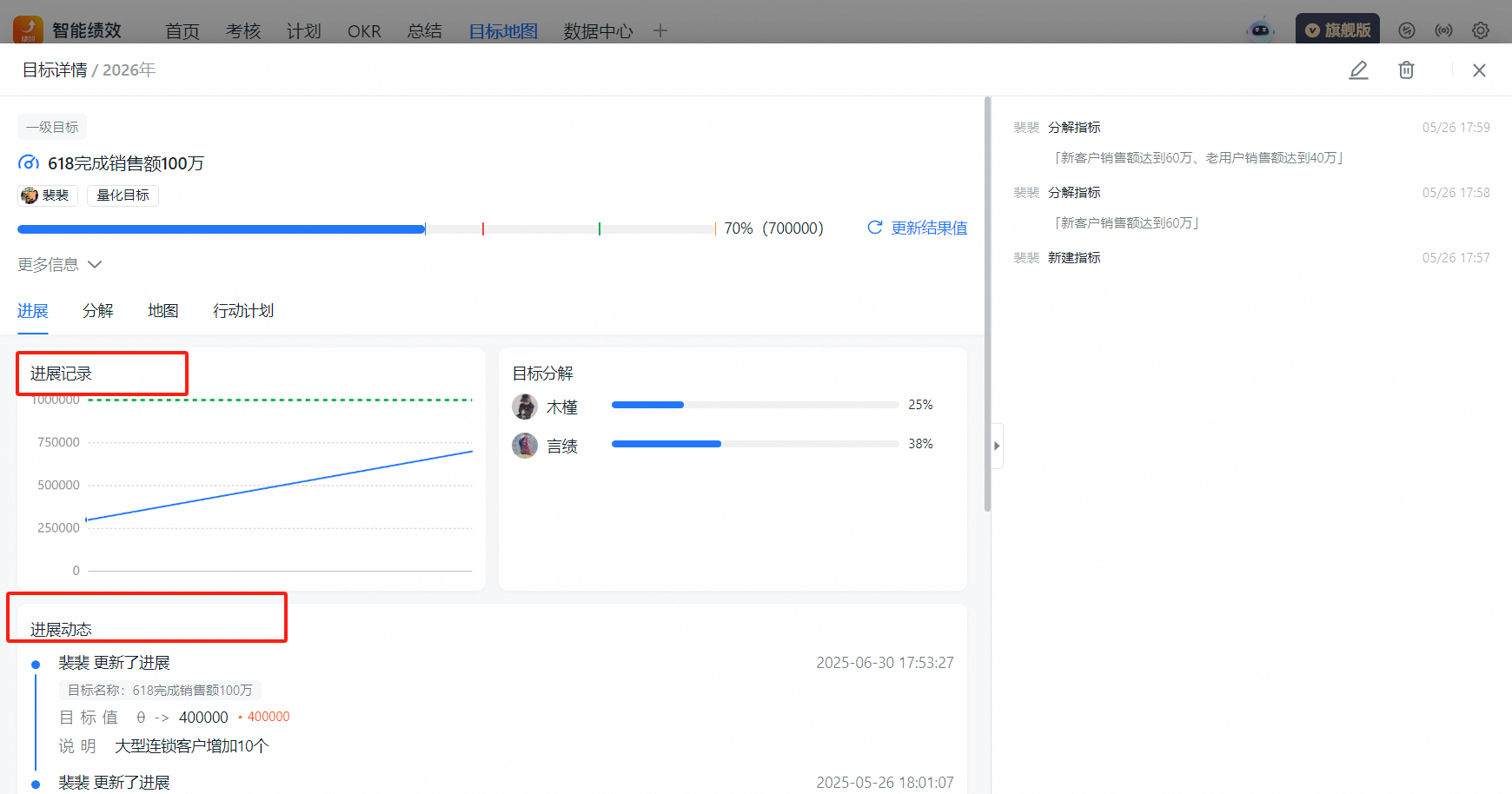Click the lightning circle icon
The image size is (1512, 794).
pos(1407,30)
